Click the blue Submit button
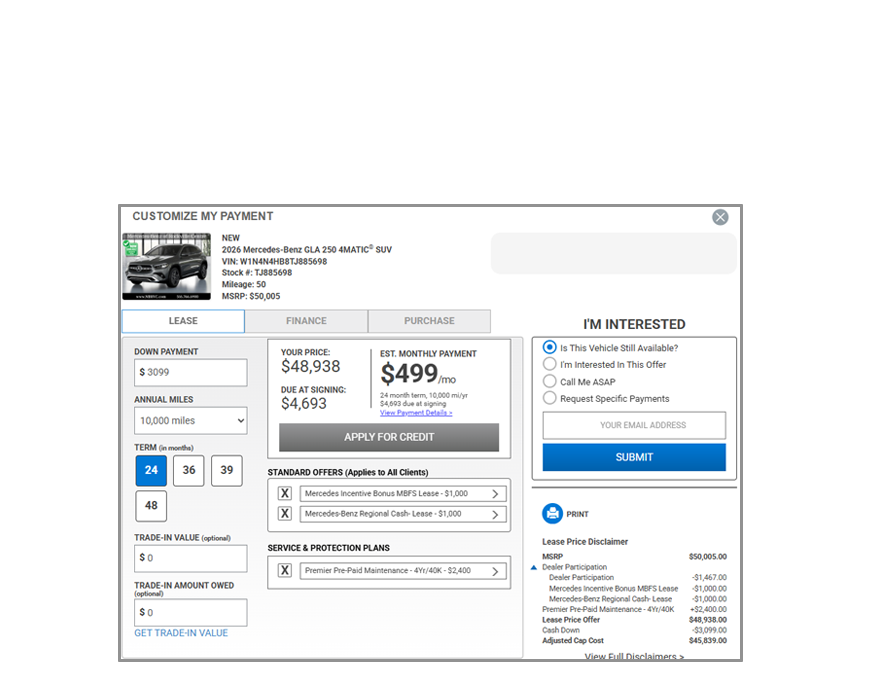 pyautogui.click(x=634, y=457)
